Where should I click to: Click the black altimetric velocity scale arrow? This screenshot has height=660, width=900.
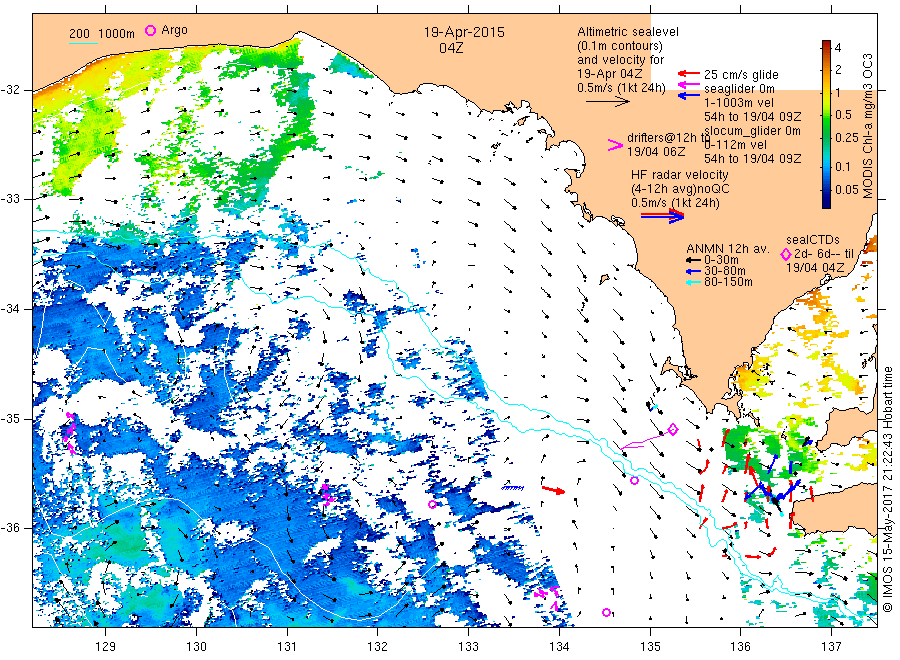coord(608,102)
